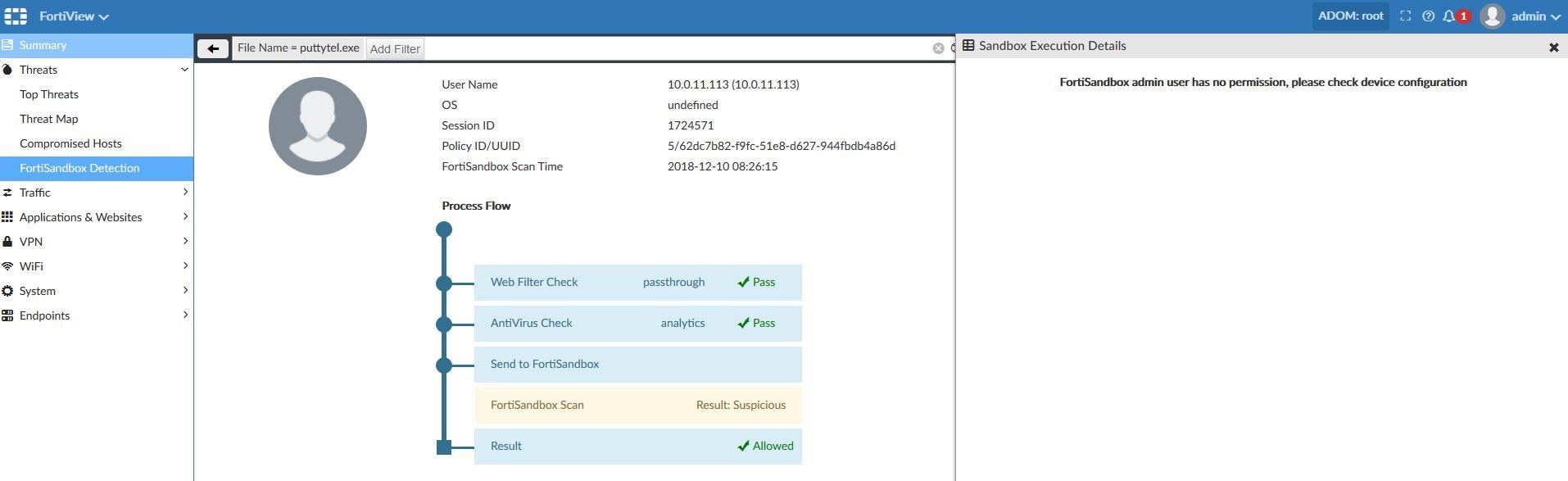
Task: Click the WiFi signal icon
Action: (x=7, y=266)
